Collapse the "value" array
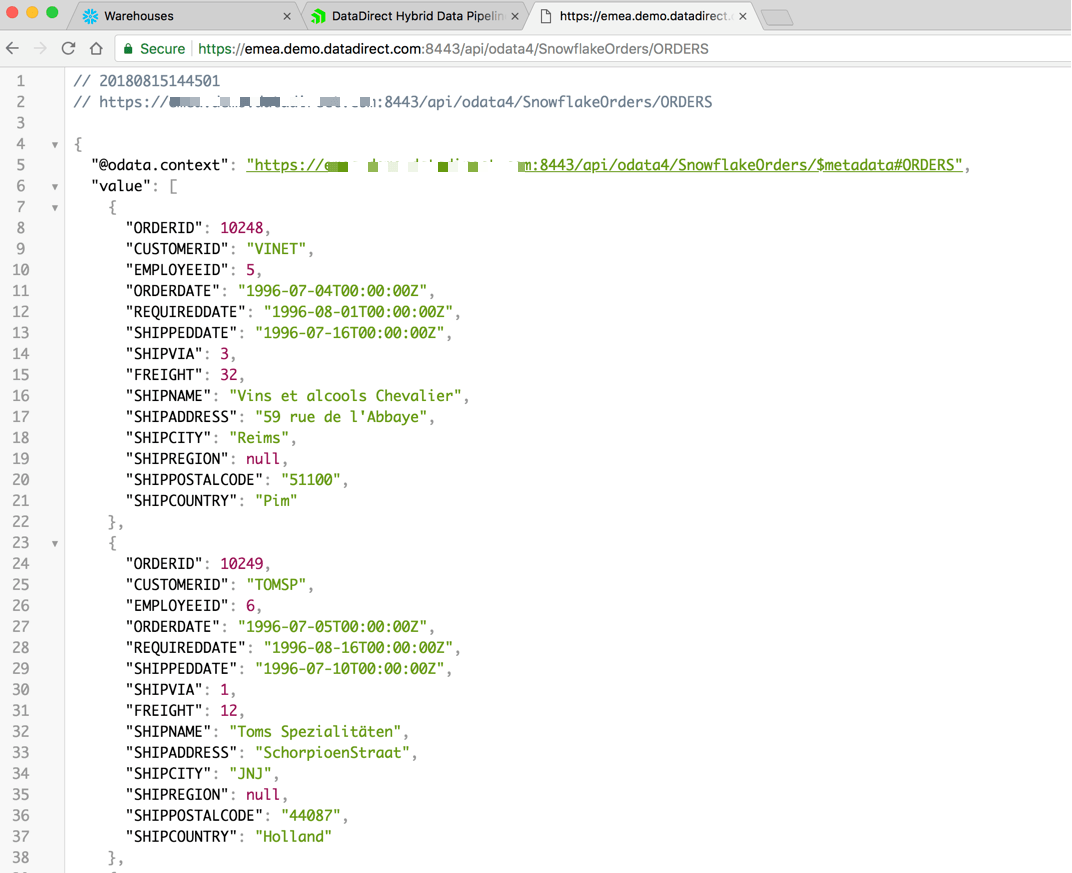The height and width of the screenshot is (873, 1072). pyautogui.click(x=55, y=187)
